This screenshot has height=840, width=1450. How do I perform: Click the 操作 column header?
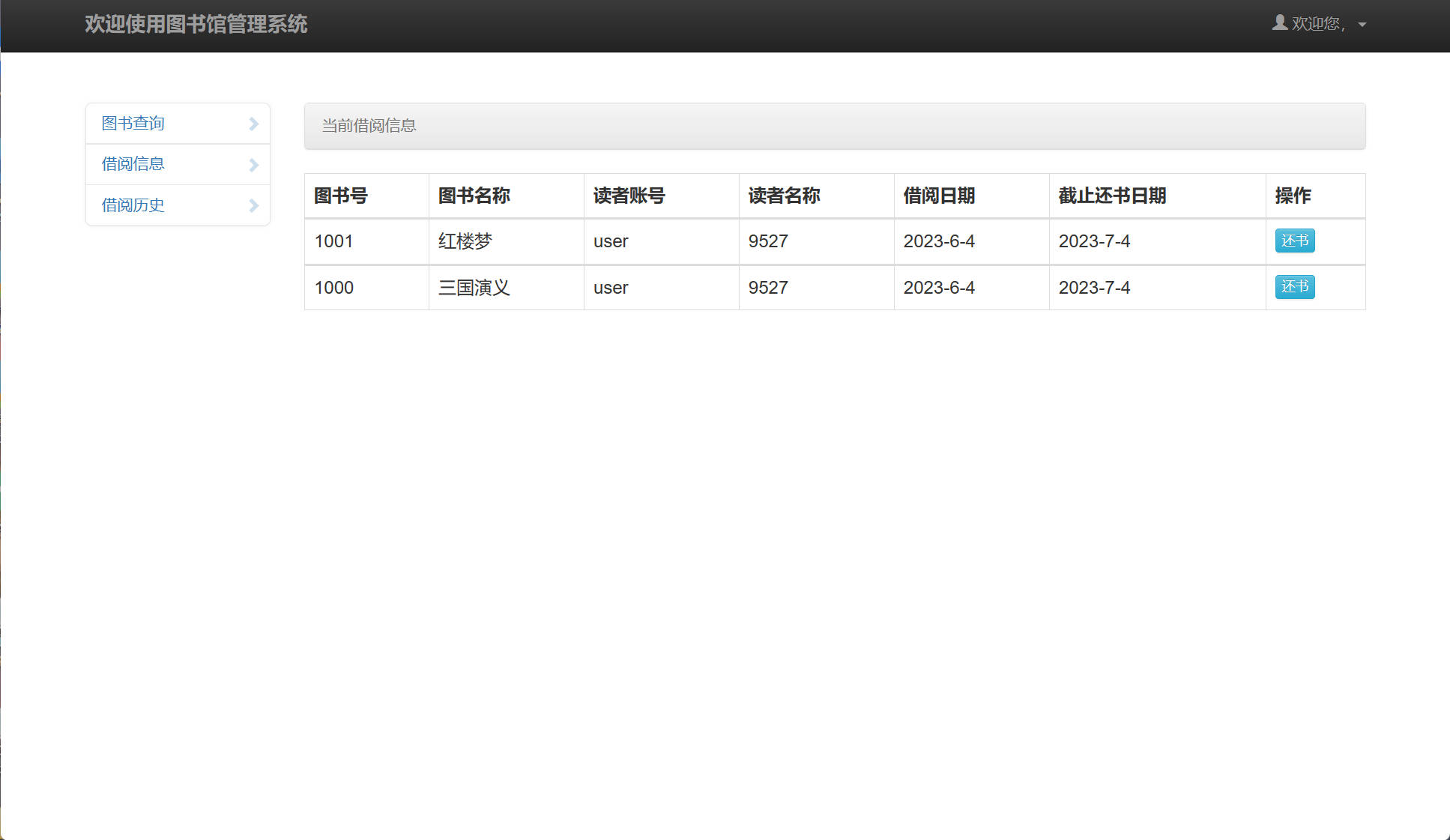1293,196
